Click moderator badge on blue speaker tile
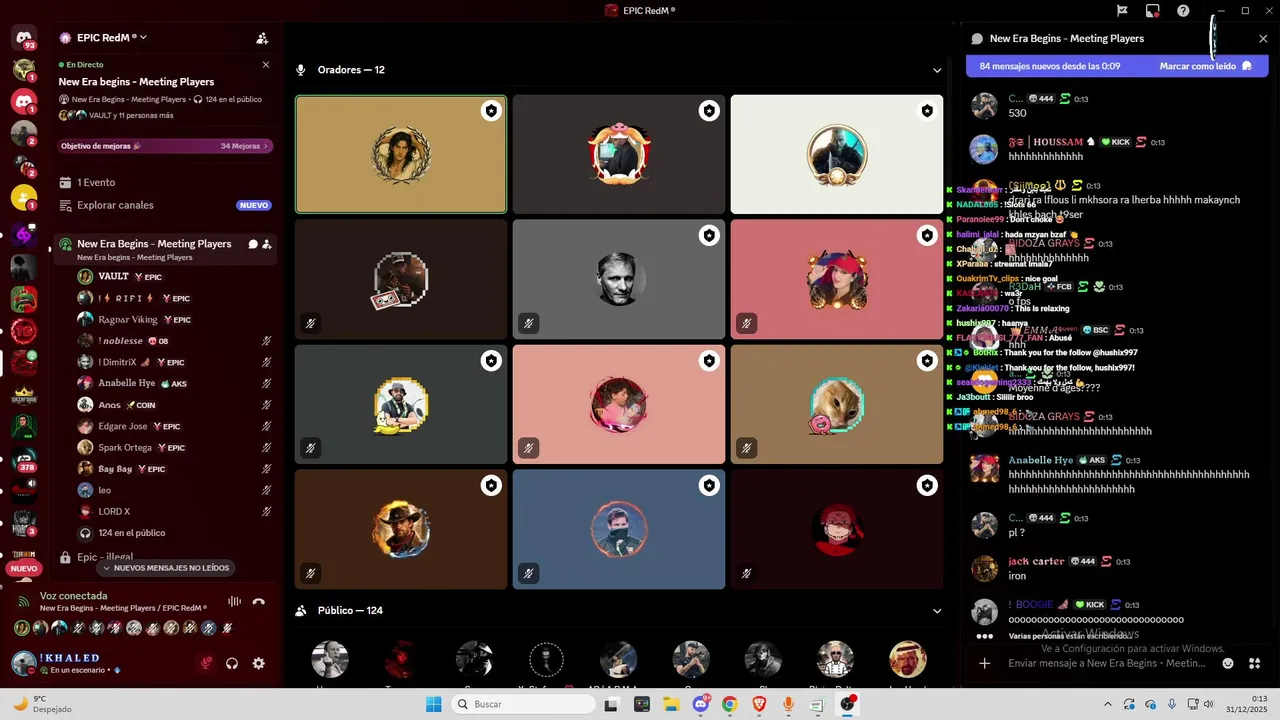This screenshot has width=1280, height=720. [x=709, y=485]
